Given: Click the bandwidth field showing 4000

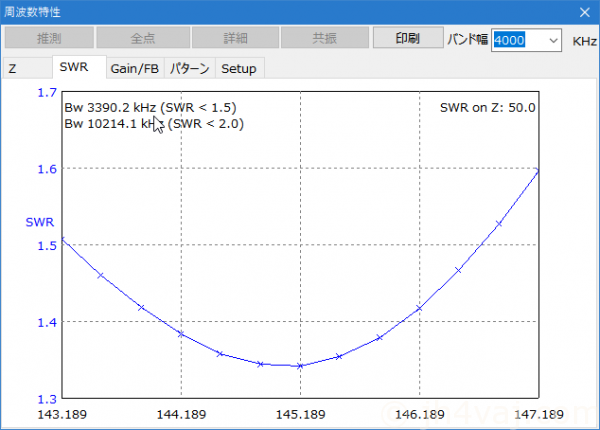Looking at the screenshot, I should click(x=518, y=40).
